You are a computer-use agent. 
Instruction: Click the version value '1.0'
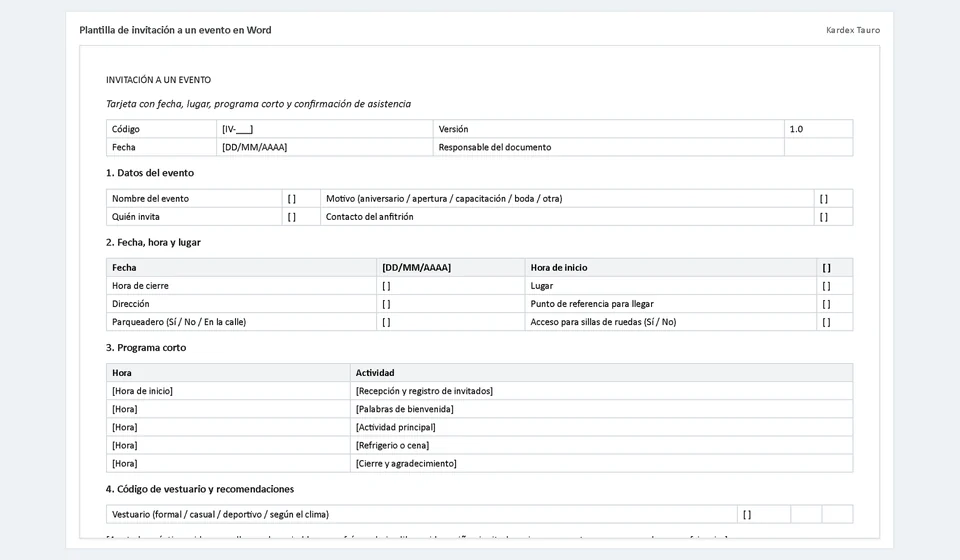pyautogui.click(x=819, y=129)
